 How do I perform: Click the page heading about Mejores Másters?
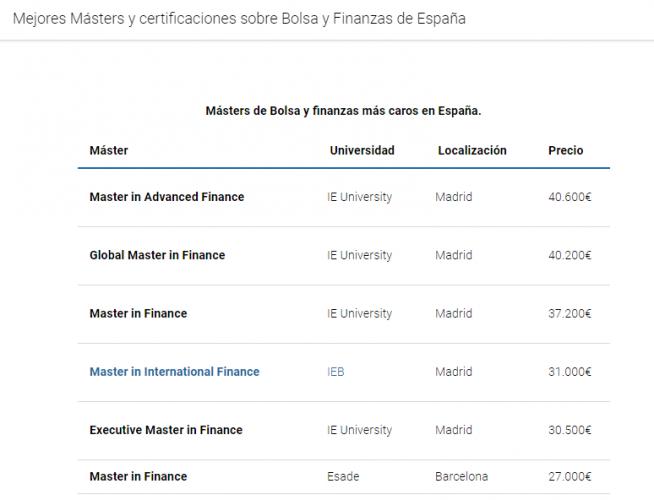click(x=238, y=19)
